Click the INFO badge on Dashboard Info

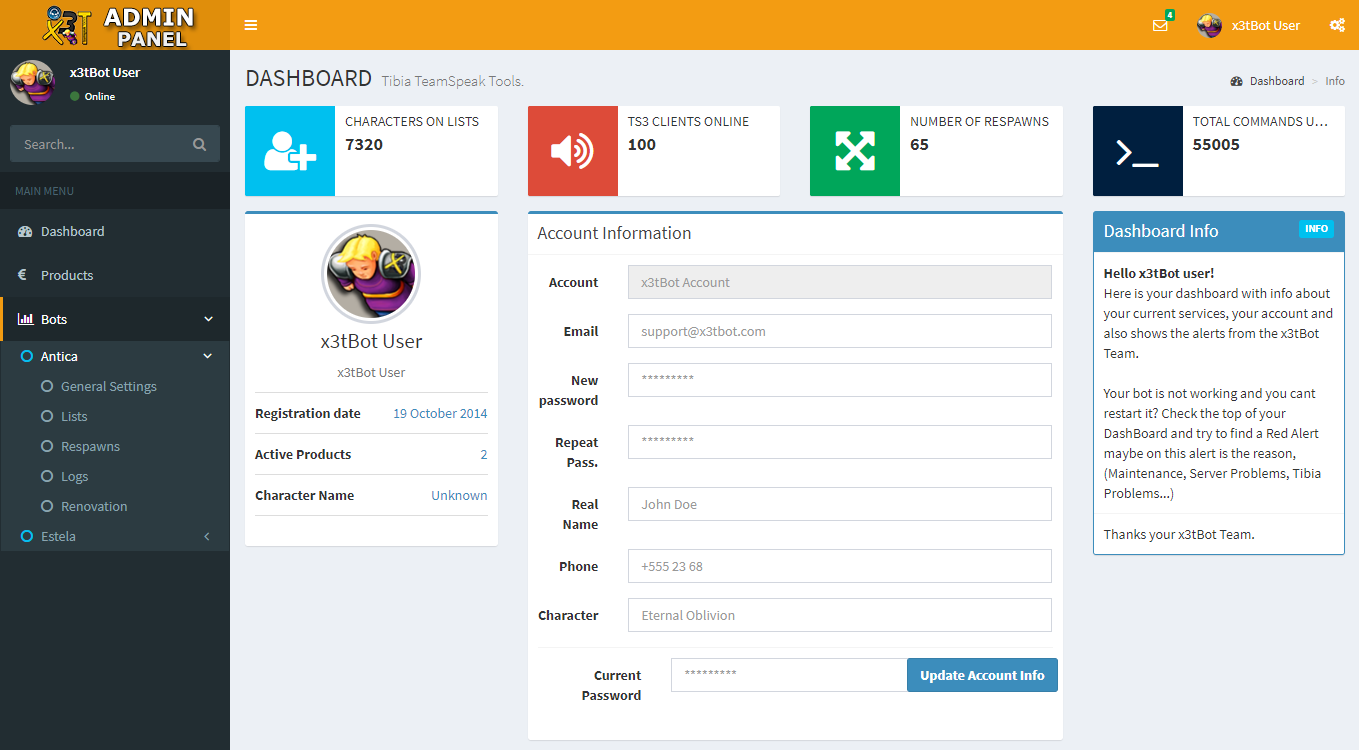tap(1316, 229)
